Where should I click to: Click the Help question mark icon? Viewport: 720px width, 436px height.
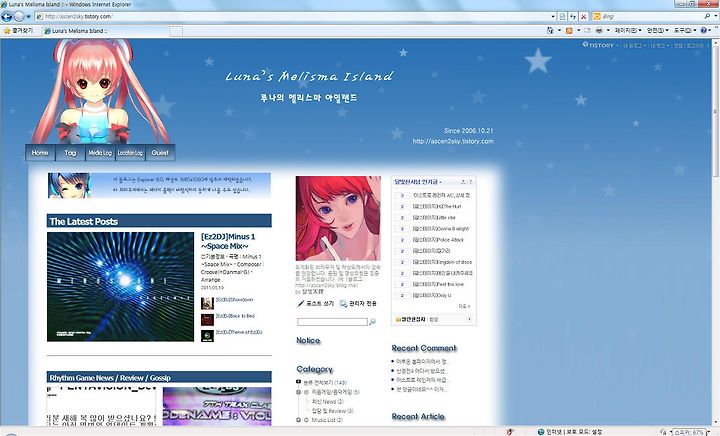coord(703,31)
